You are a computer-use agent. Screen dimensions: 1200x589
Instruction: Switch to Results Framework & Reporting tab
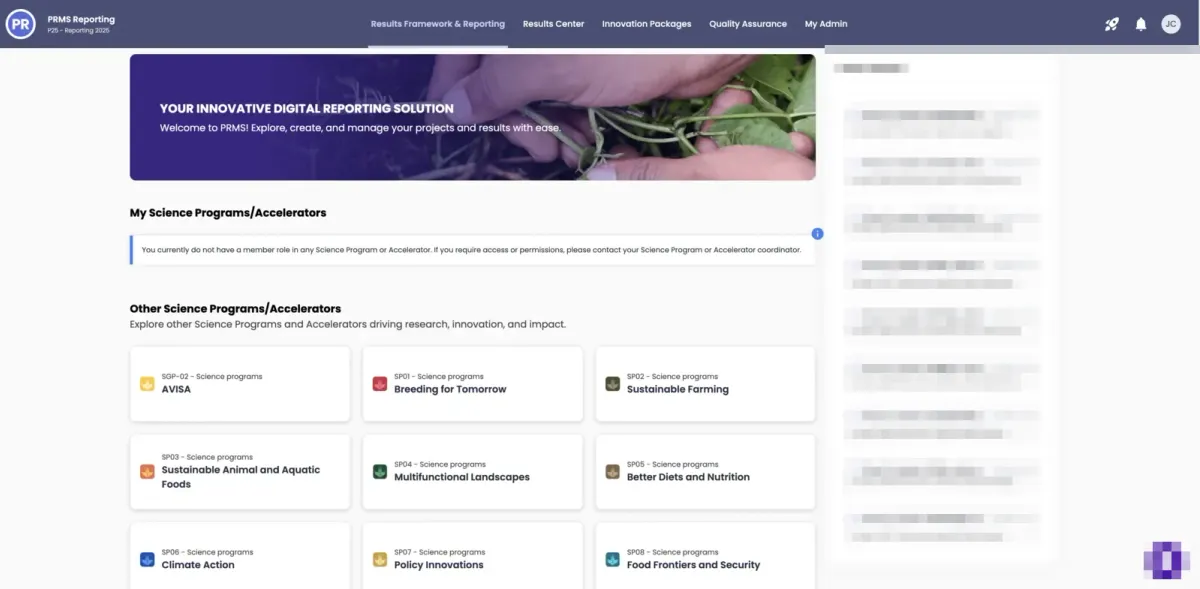438,24
